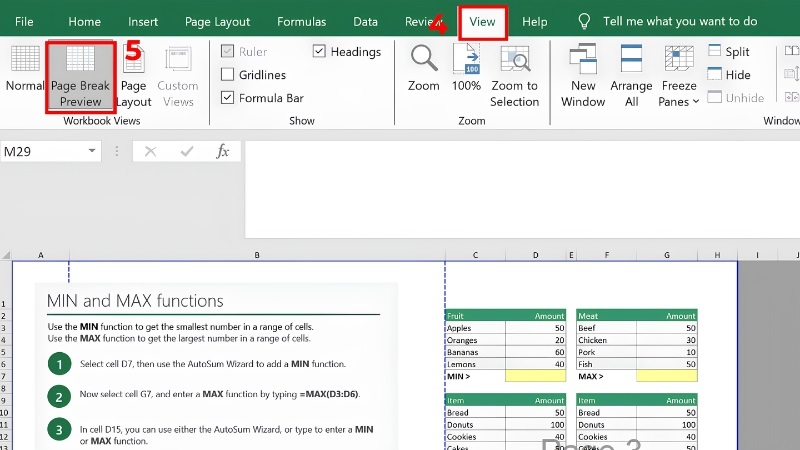Click the green step 1 circle

click(59, 364)
